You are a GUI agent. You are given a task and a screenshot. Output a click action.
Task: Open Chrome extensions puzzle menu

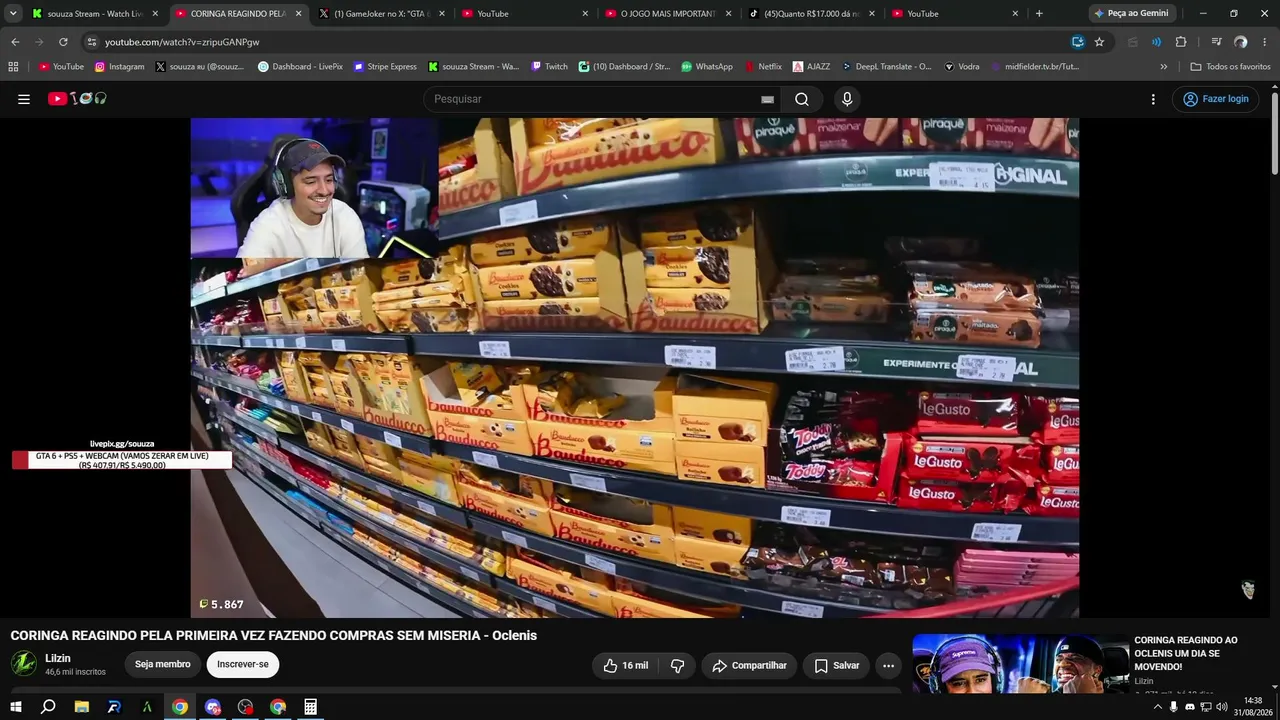pyautogui.click(x=1181, y=42)
